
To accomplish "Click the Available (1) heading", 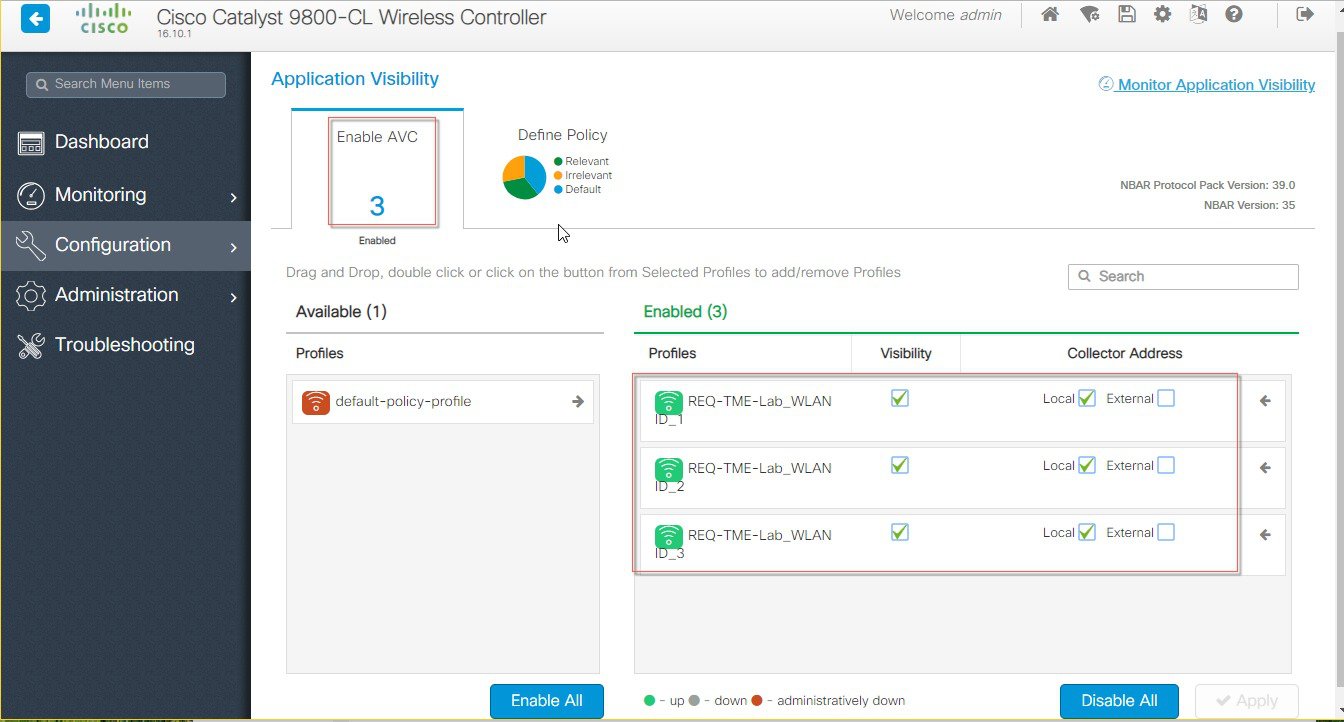I will coord(341,312).
